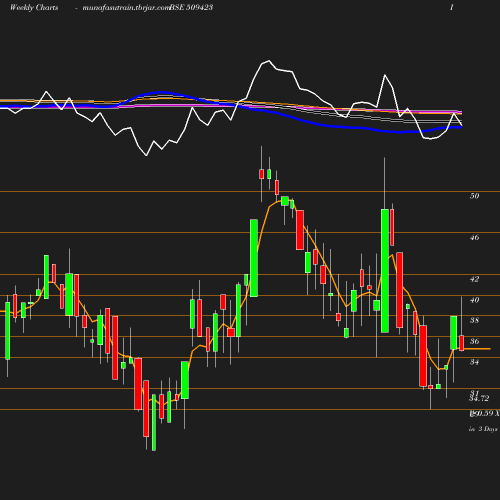Viewport: 500px width, 500px height.
Task: Click the price label '50'
Action: click(x=474, y=196)
